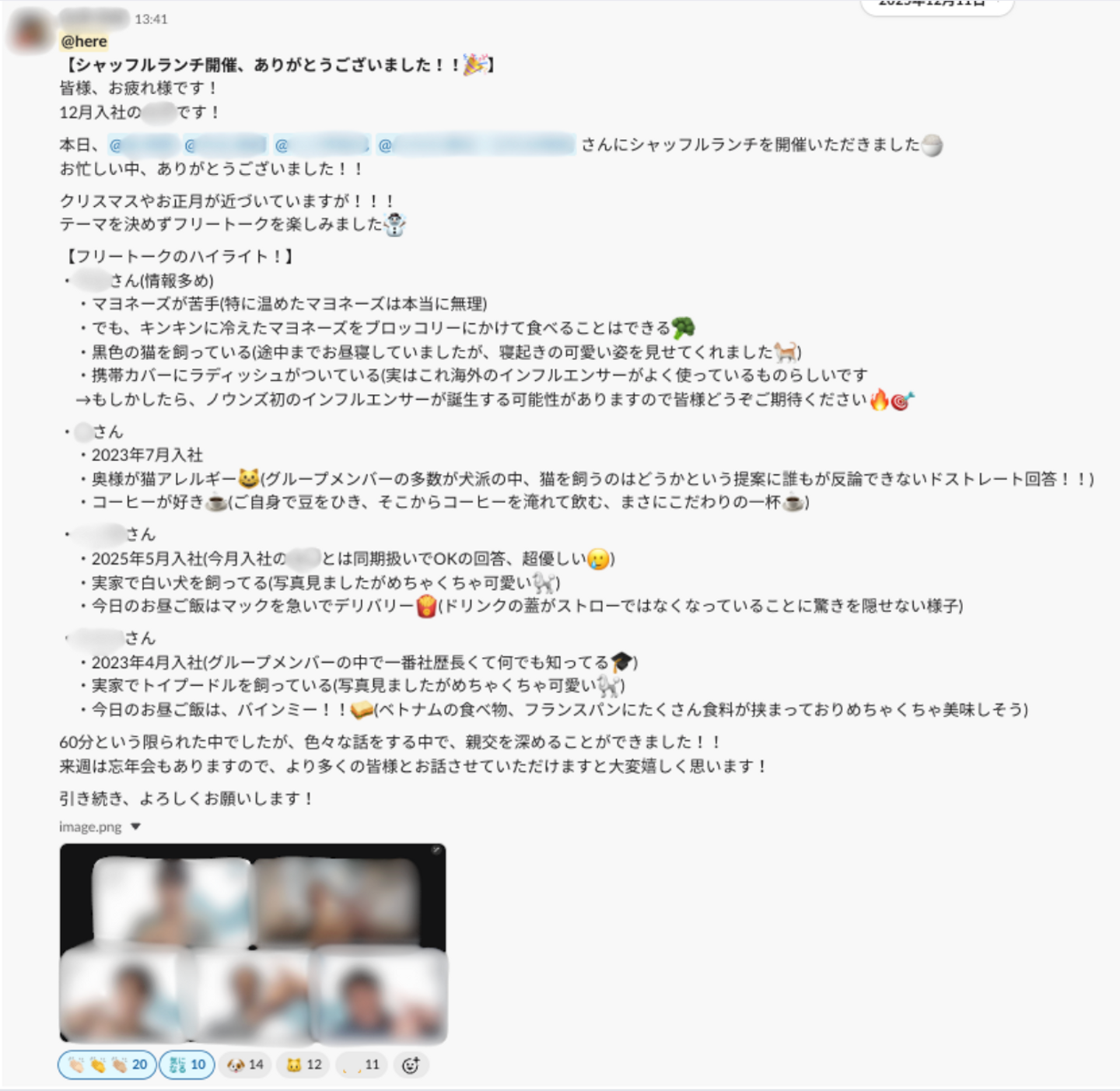This screenshot has height=1091, width=1120.
Task: Open the blurred video call screenshot thumbnail
Action: [x=253, y=942]
